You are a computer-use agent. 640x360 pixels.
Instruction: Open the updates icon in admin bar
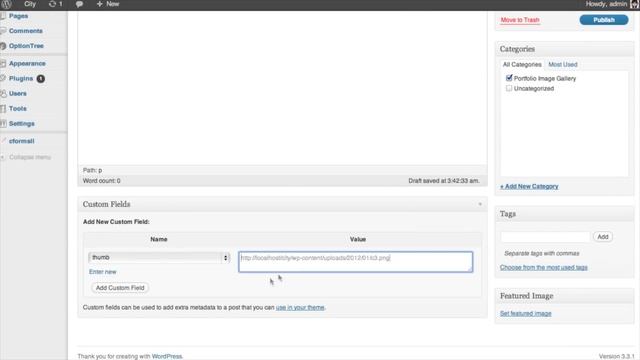[x=52, y=4]
